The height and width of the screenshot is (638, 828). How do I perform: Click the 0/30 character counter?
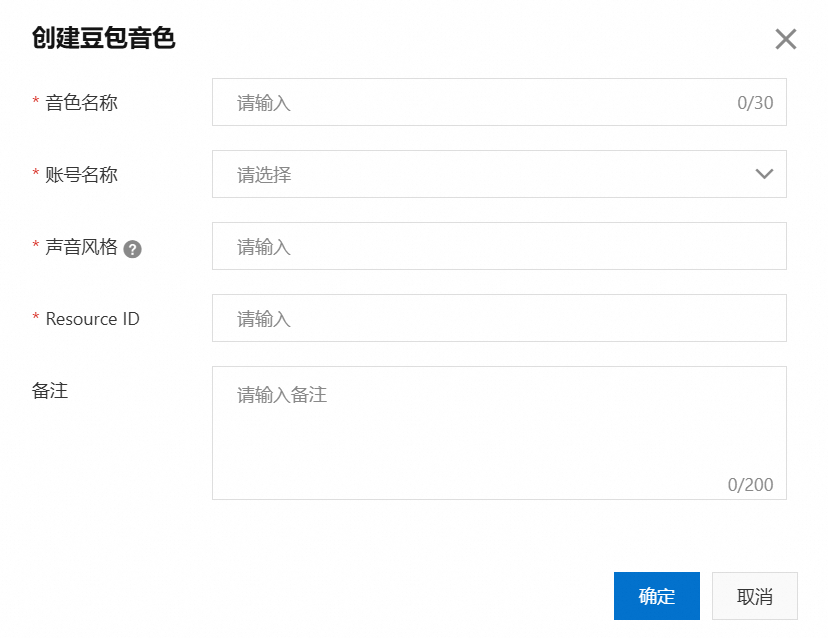click(x=755, y=102)
